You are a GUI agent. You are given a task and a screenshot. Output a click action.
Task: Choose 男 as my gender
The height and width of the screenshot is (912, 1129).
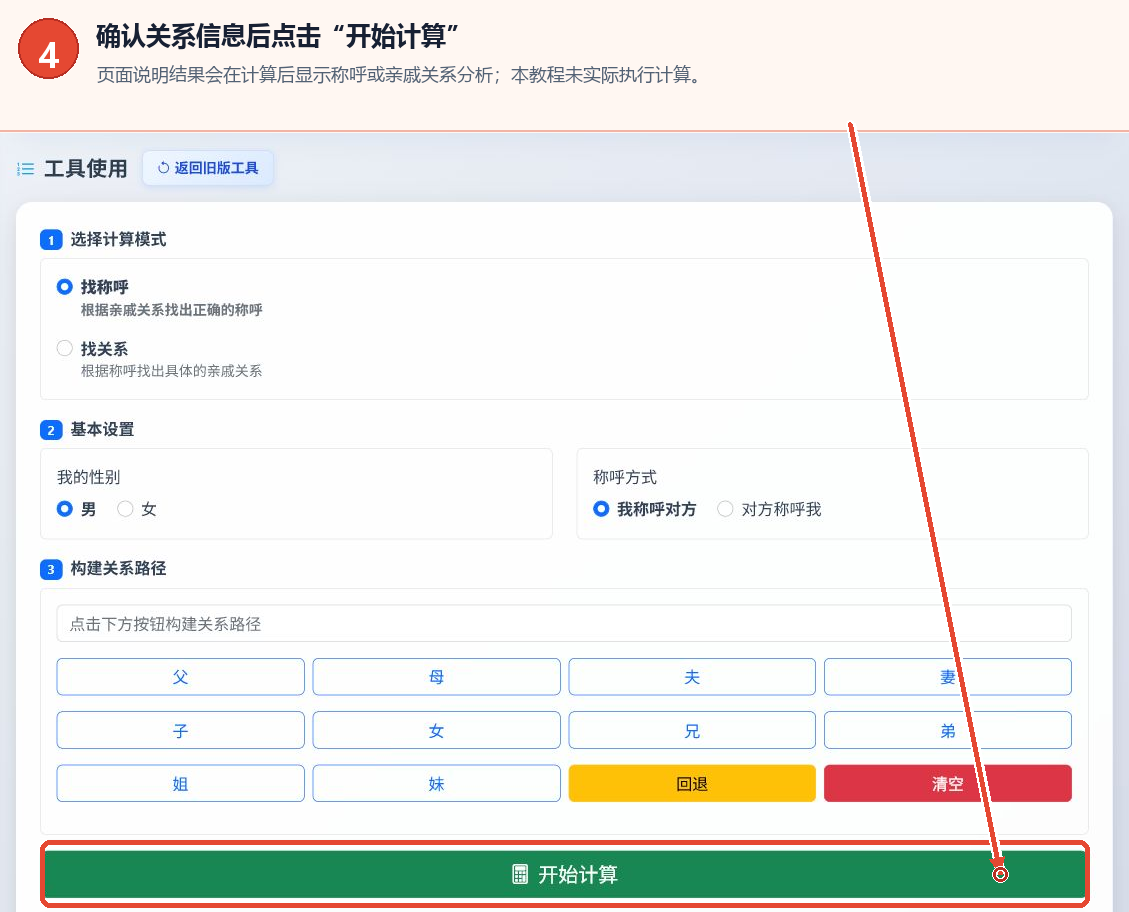tap(65, 509)
